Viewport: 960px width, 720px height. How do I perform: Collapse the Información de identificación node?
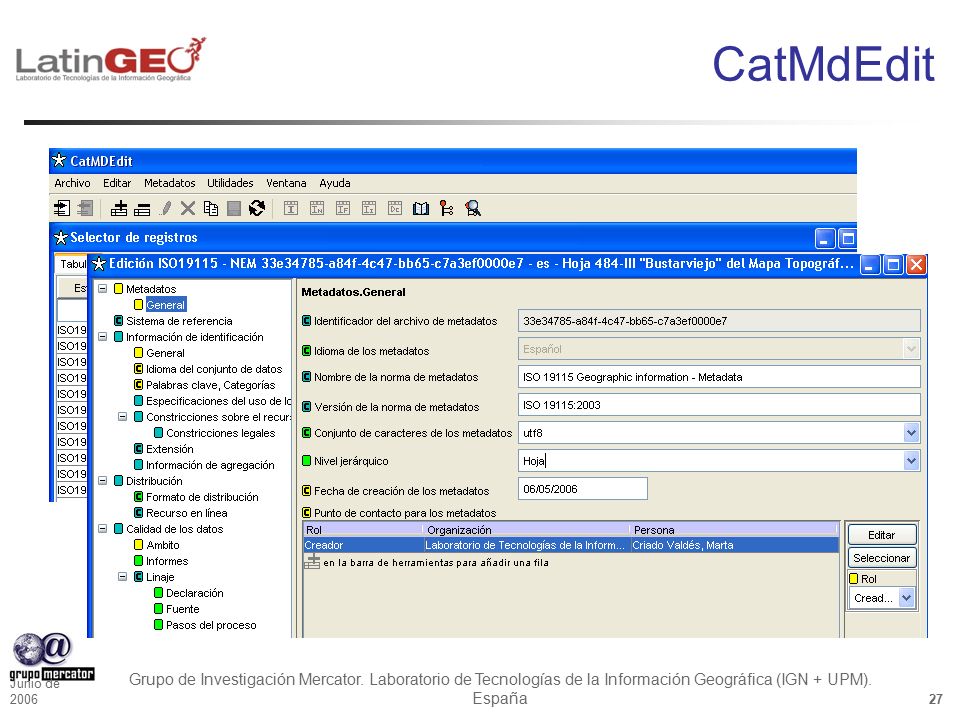point(103,337)
